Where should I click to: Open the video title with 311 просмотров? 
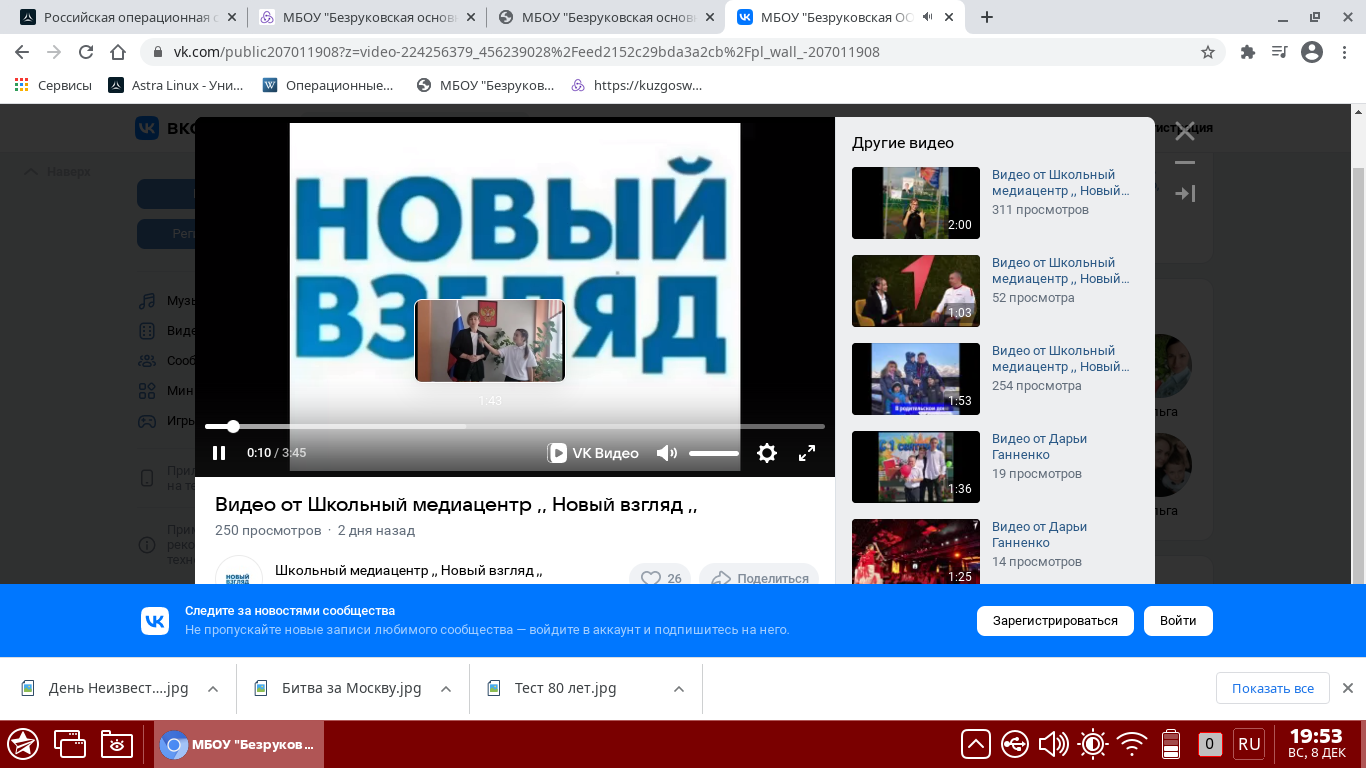tap(1060, 183)
